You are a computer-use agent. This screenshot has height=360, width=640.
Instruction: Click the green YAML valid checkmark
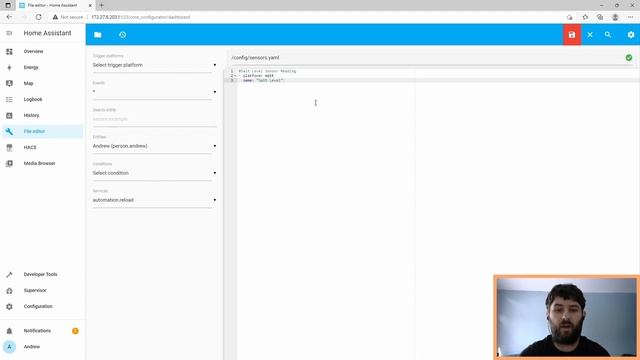coord(629,58)
